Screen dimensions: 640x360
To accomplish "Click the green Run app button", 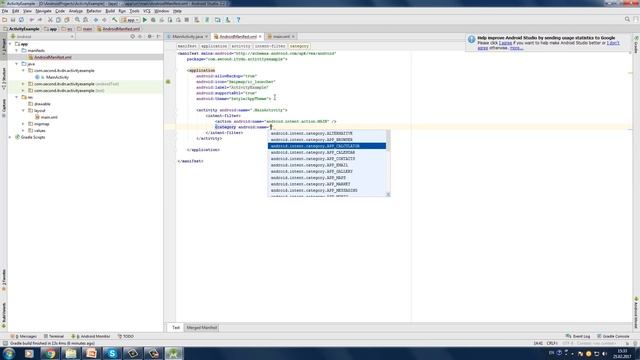I will 144,20.
